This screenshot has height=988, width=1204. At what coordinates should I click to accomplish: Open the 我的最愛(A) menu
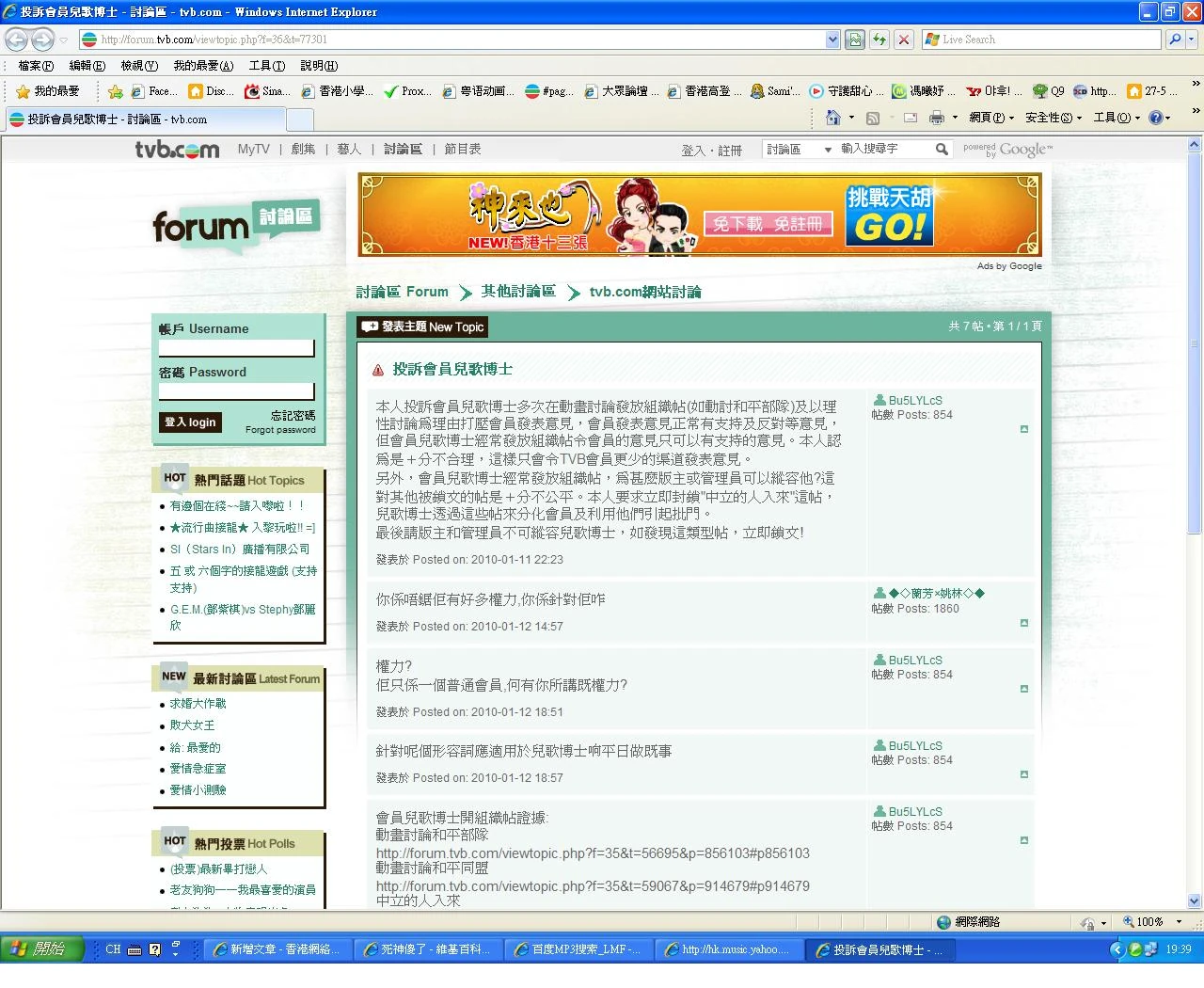tap(203, 66)
